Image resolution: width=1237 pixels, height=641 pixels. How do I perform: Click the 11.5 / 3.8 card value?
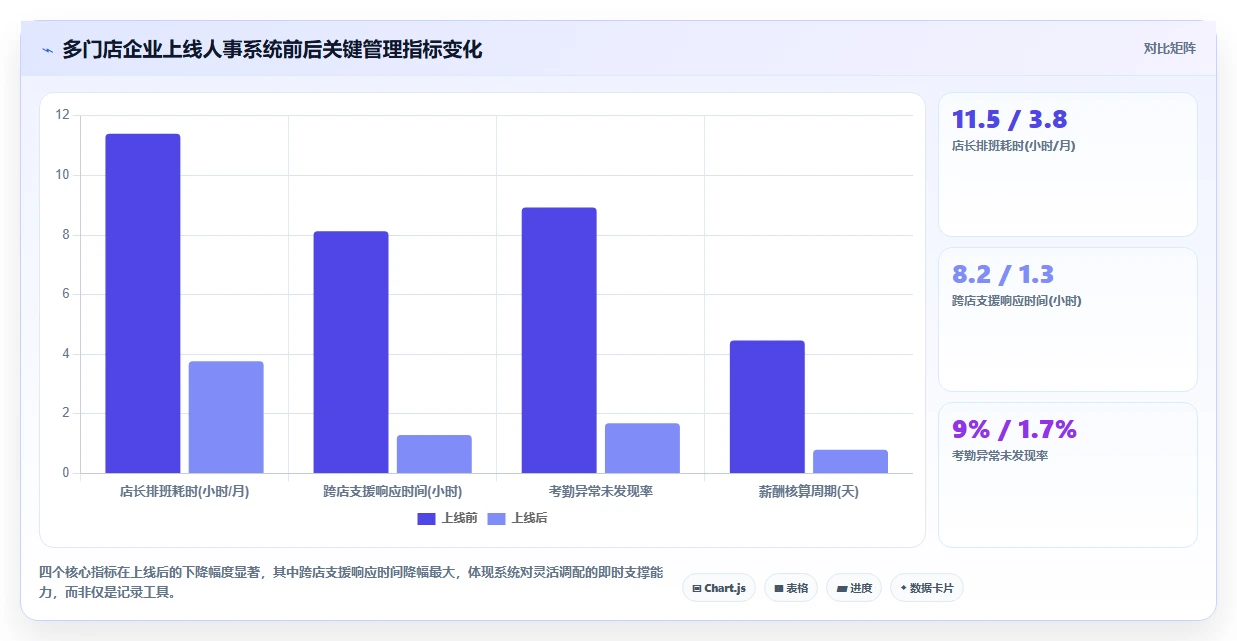1009,120
